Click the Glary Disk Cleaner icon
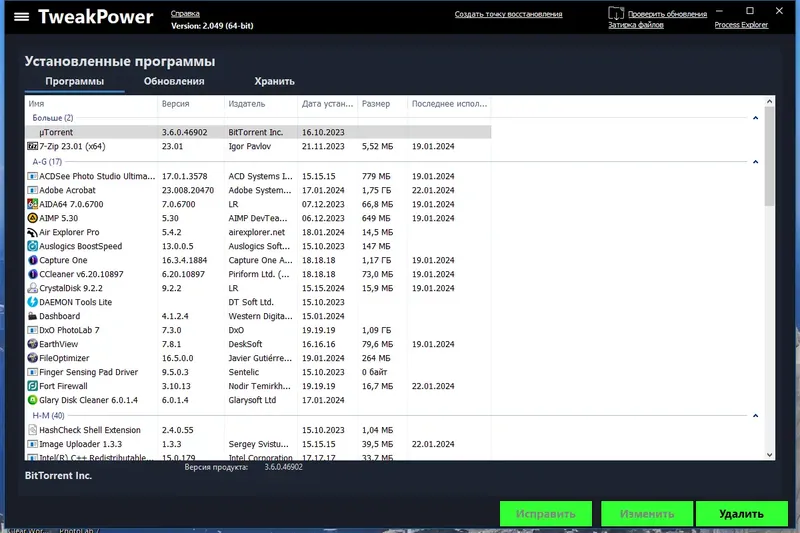Image resolution: width=800 pixels, height=533 pixels. pyautogui.click(x=32, y=400)
